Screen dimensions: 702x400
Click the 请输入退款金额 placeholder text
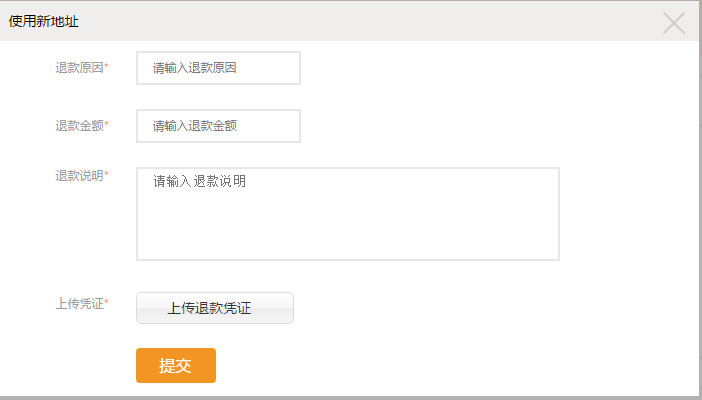coord(195,126)
